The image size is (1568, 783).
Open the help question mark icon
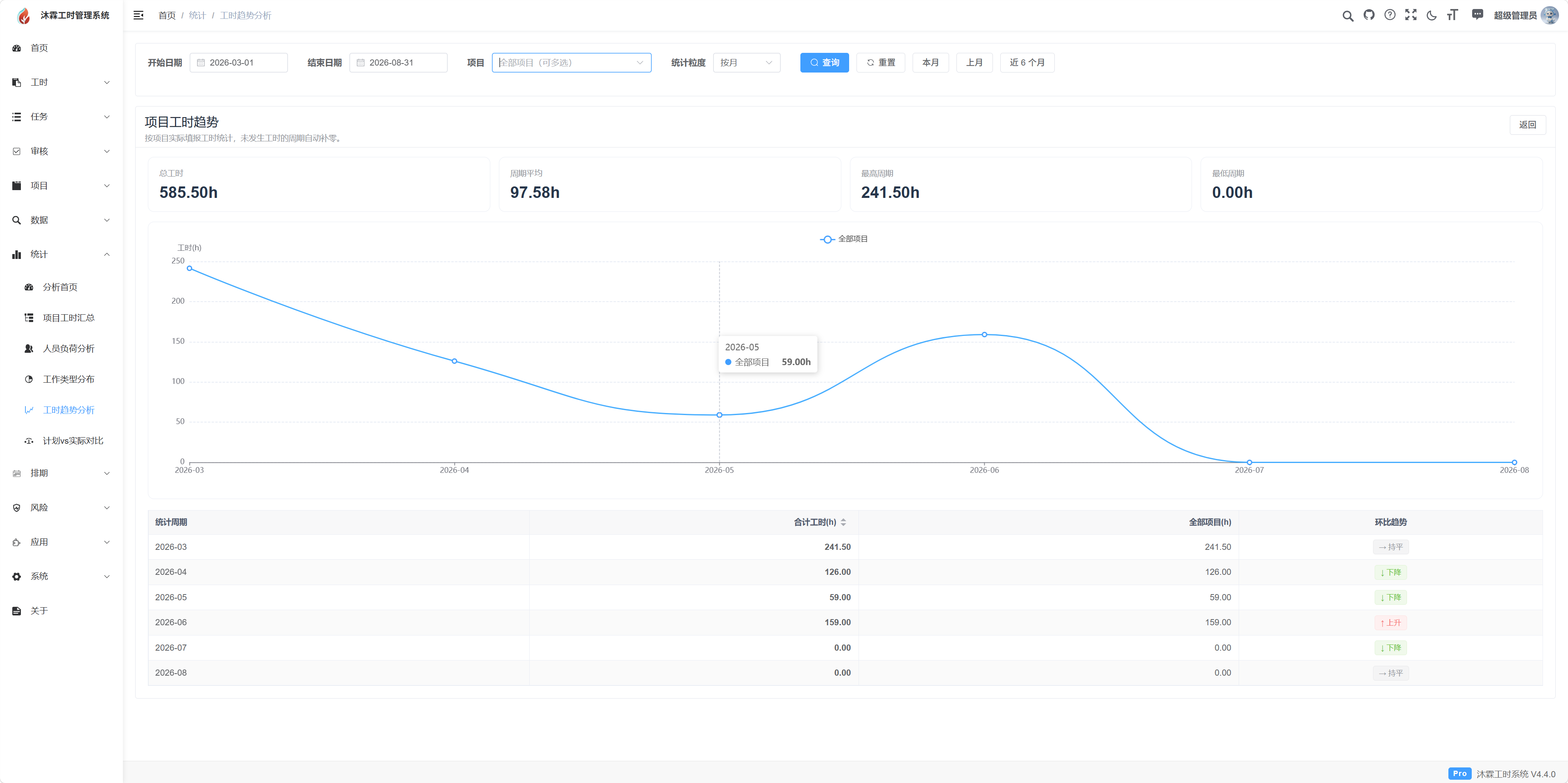(1390, 15)
